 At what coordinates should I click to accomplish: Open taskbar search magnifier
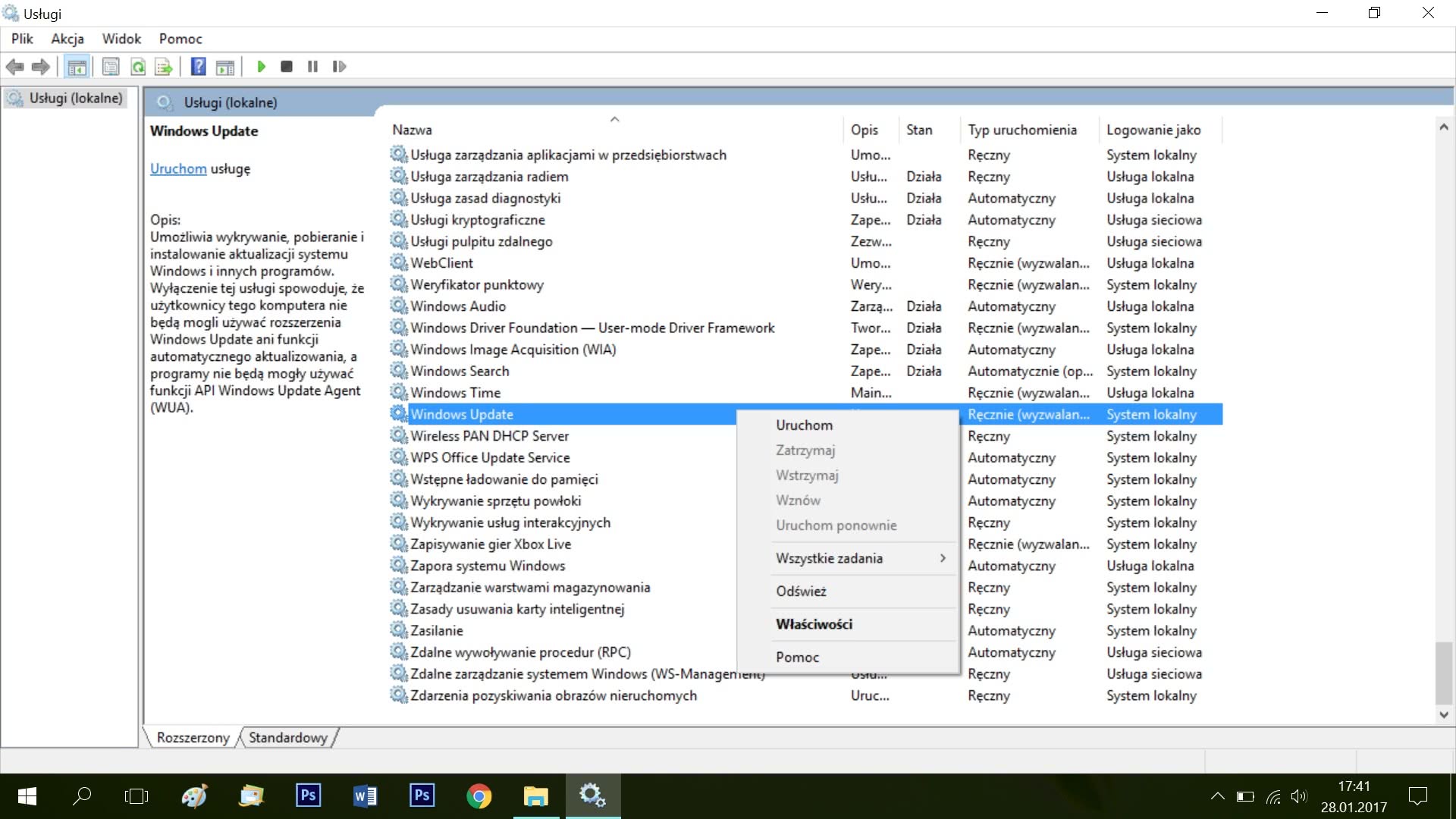[81, 796]
